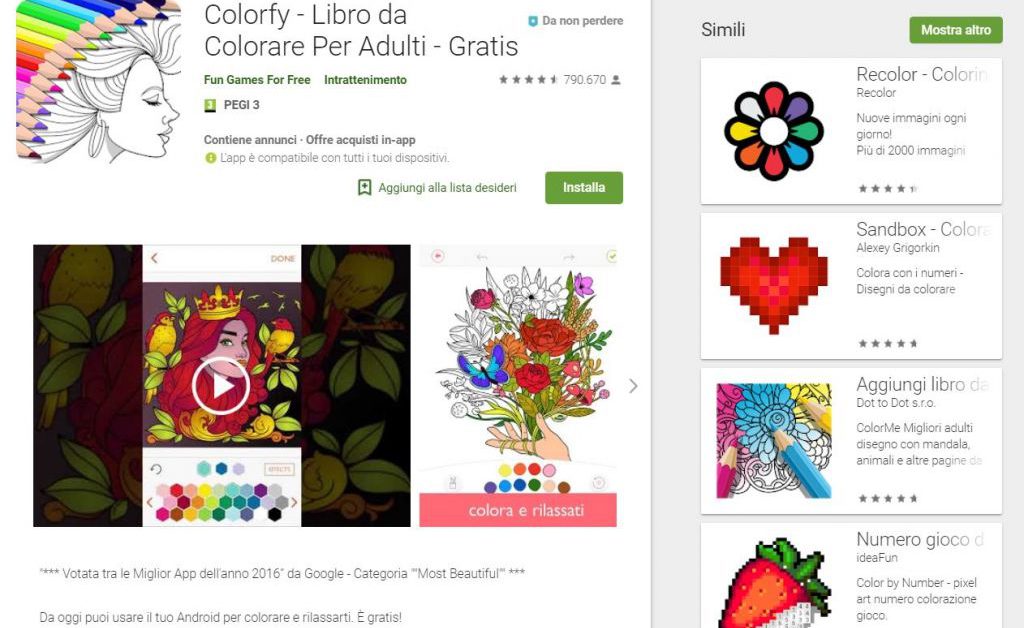This screenshot has width=1024, height=628.
Task: Open Fun Games For Free developer link
Action: coord(257,80)
